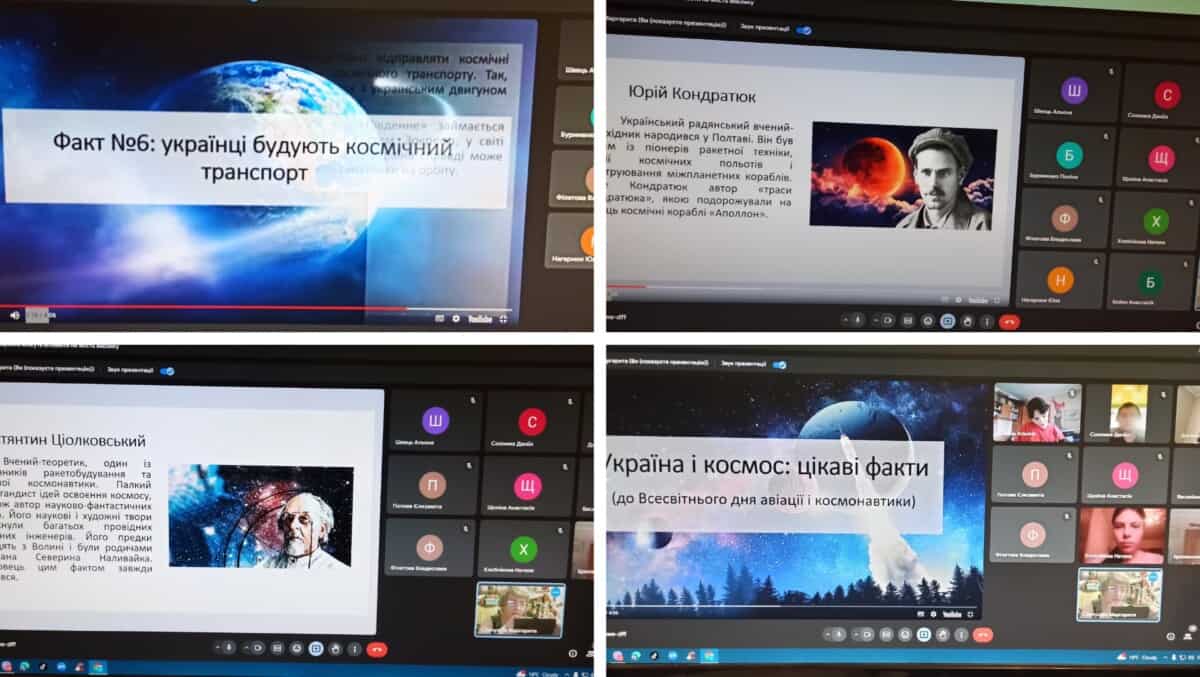The width and height of the screenshot is (1200, 677).
Task: Expand camera settings arrow in Ціолковський meeting
Action: click(x=245, y=648)
